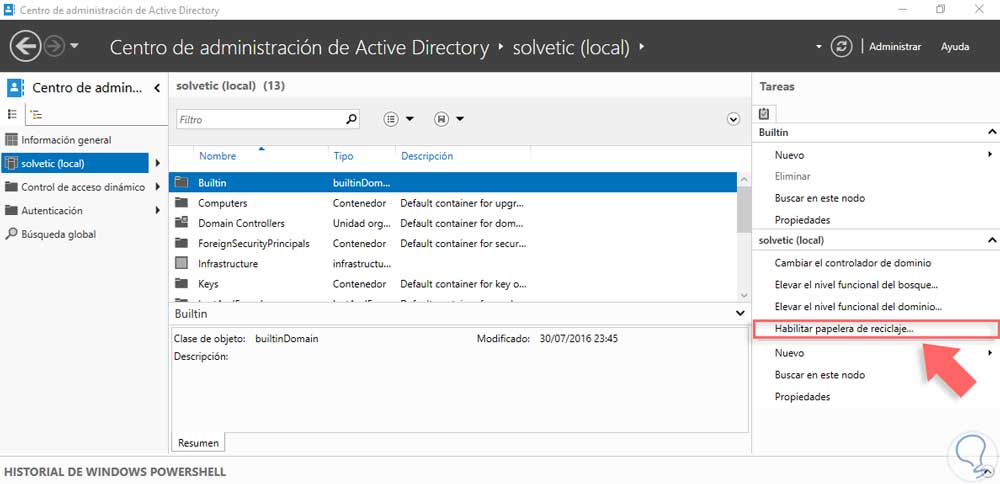Click the forward navigation arrow
Image resolution: width=1000 pixels, height=484 pixels.
pos(55,47)
